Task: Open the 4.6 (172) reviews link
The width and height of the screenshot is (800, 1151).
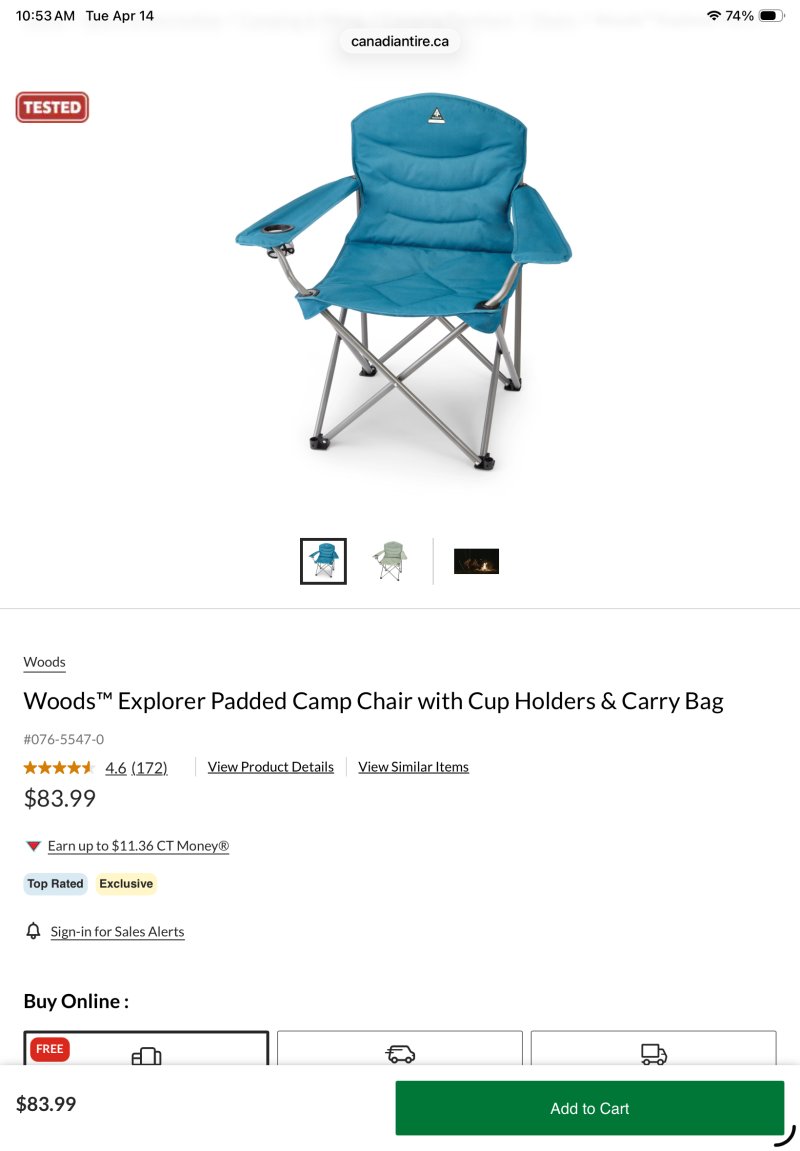Action: tap(137, 768)
